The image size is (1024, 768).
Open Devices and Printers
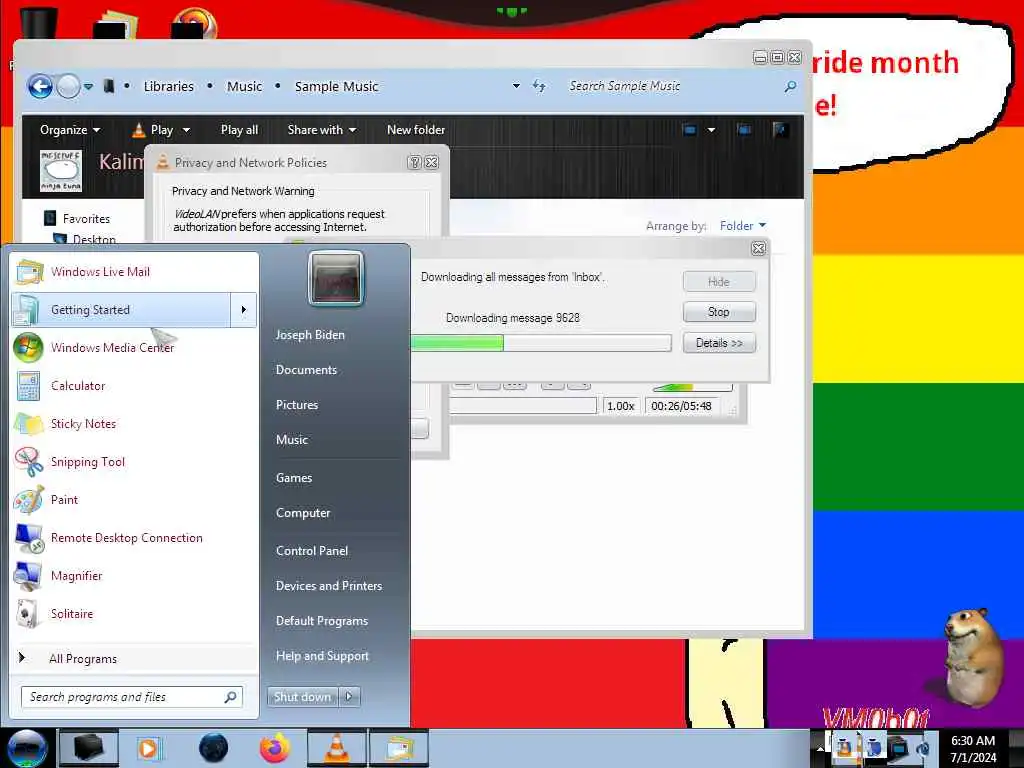329,586
